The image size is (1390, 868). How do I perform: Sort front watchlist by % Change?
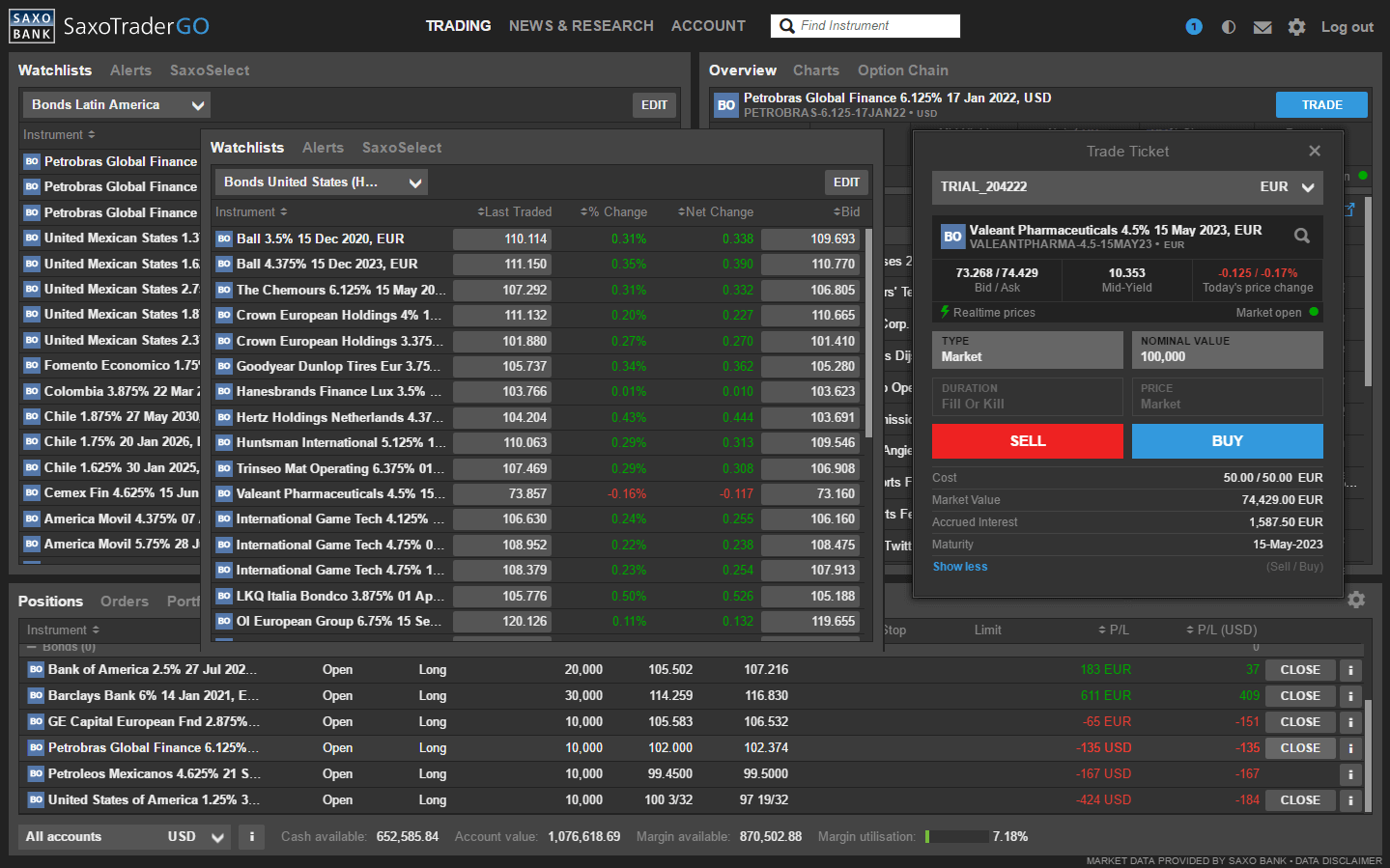click(x=614, y=212)
